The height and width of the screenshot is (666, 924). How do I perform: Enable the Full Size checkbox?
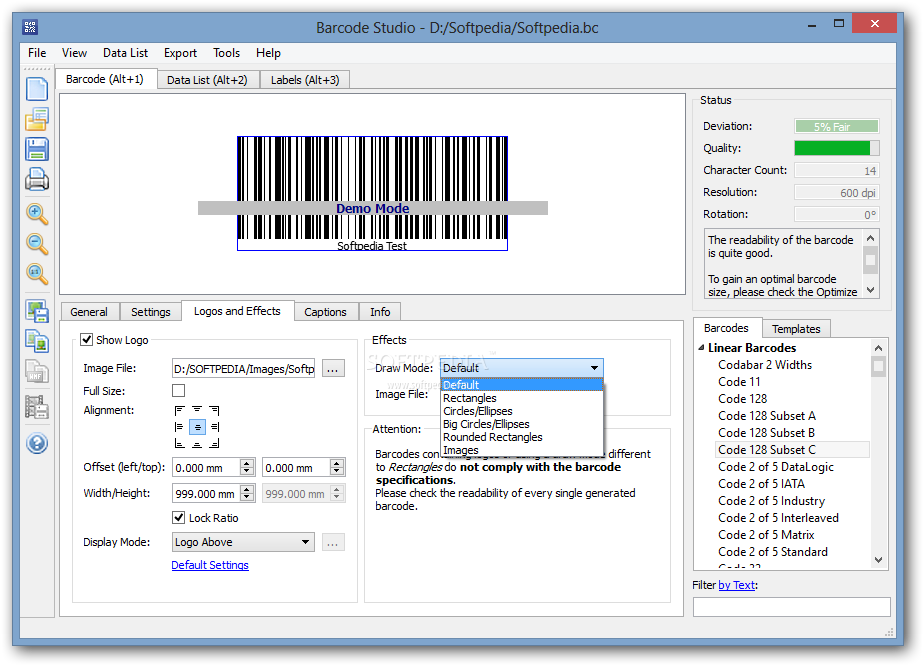[x=179, y=390]
